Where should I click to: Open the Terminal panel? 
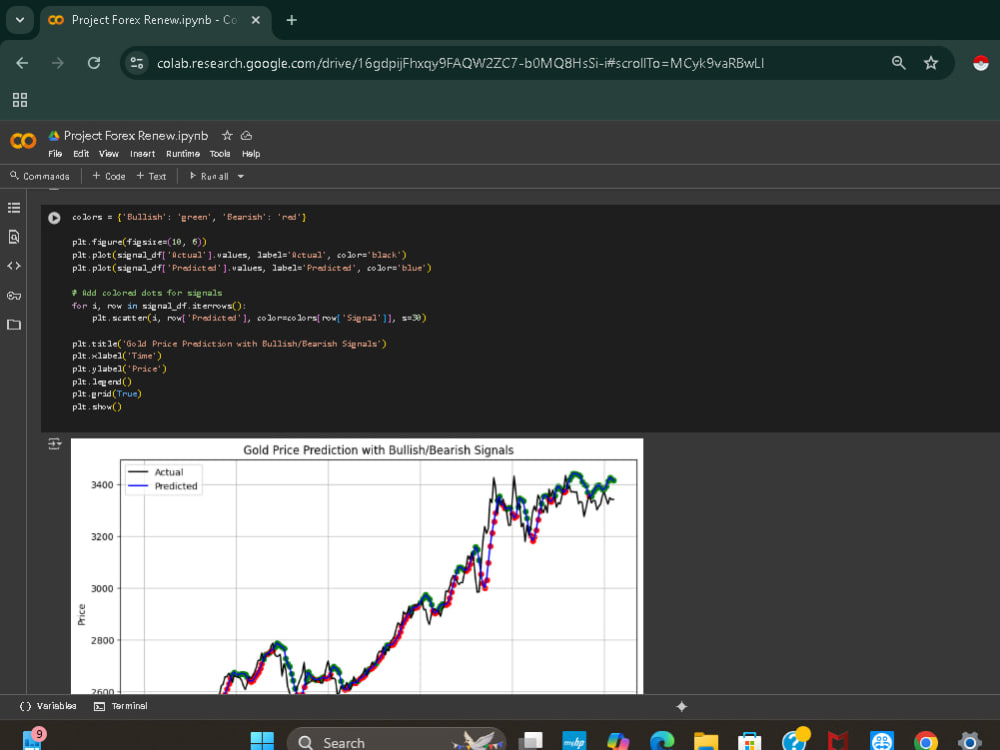(121, 706)
